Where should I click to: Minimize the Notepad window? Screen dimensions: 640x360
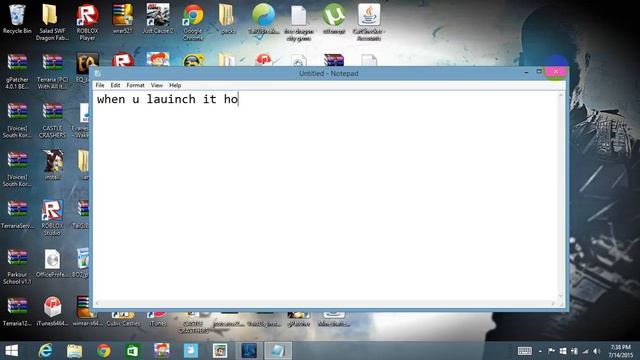click(x=526, y=72)
